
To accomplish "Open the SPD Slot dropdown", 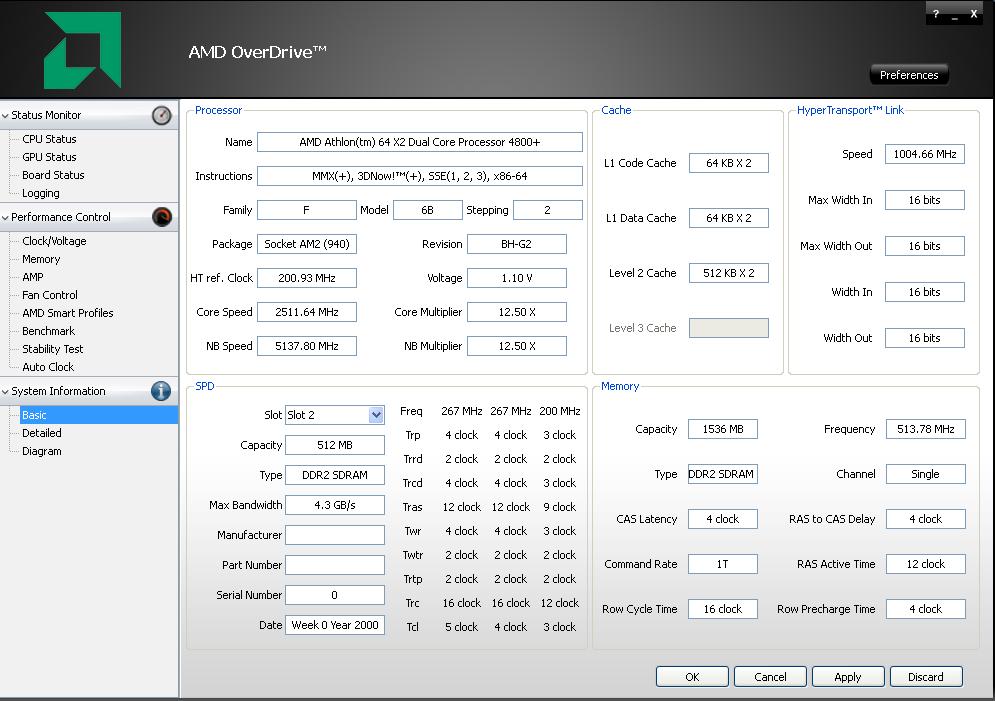I will click(x=376, y=415).
